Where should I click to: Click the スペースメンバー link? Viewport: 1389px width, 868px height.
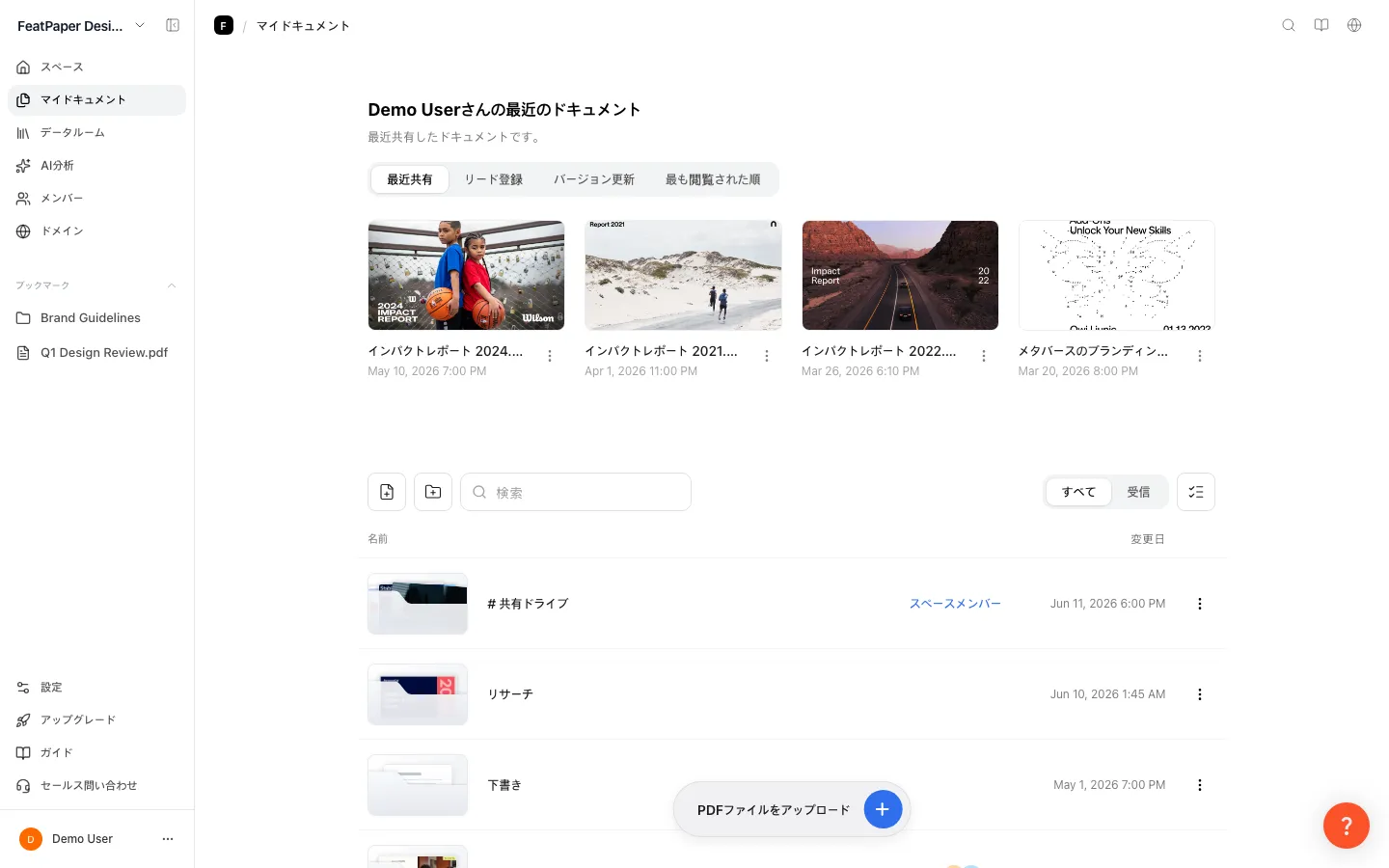pos(955,604)
